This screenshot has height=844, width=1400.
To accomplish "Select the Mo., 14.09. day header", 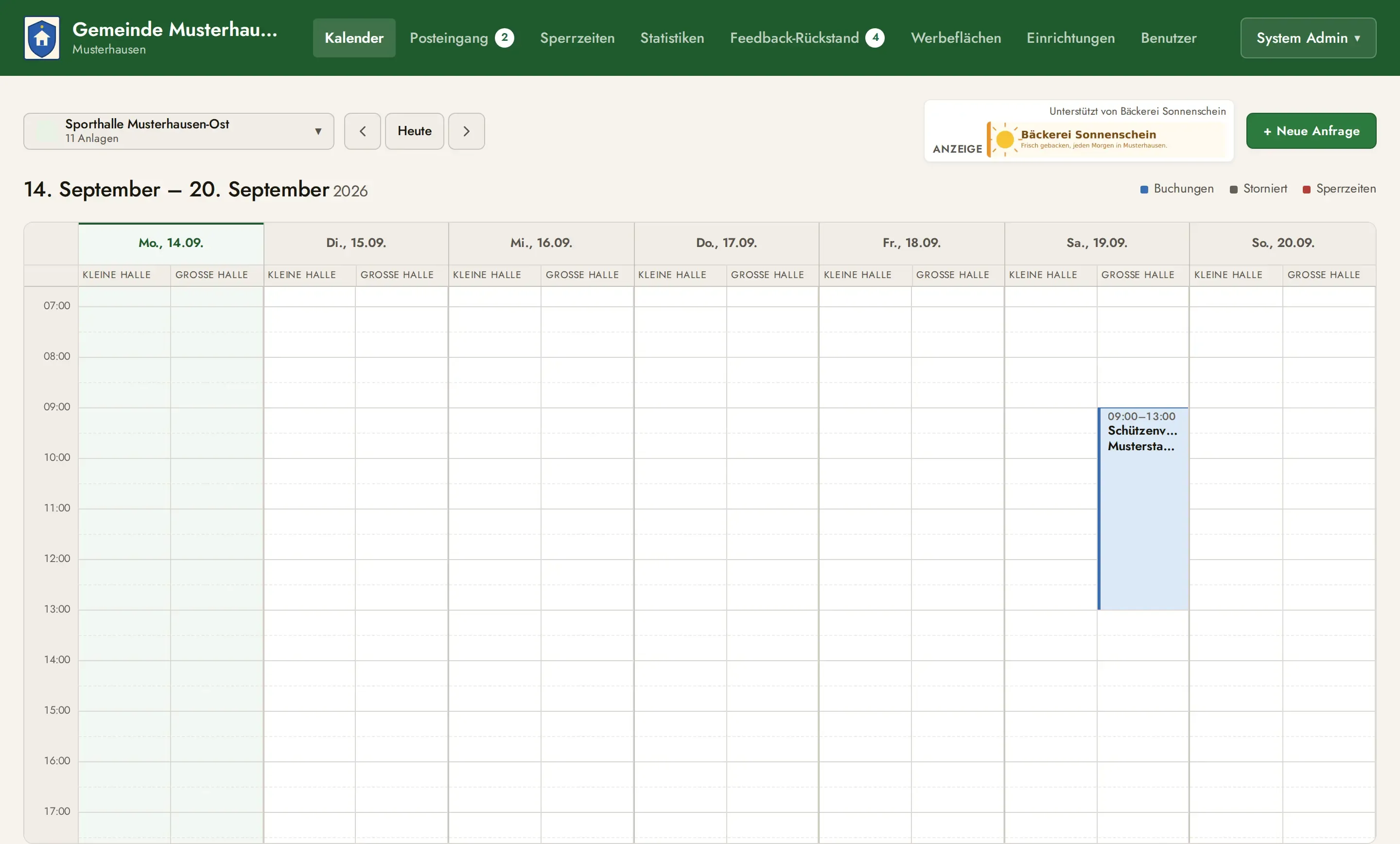I will 171,243.
